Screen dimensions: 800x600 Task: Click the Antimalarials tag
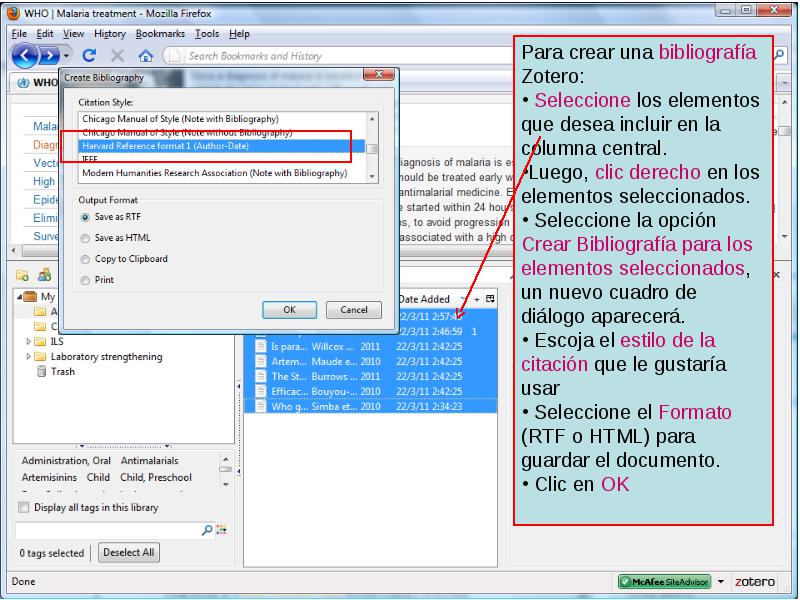click(149, 461)
